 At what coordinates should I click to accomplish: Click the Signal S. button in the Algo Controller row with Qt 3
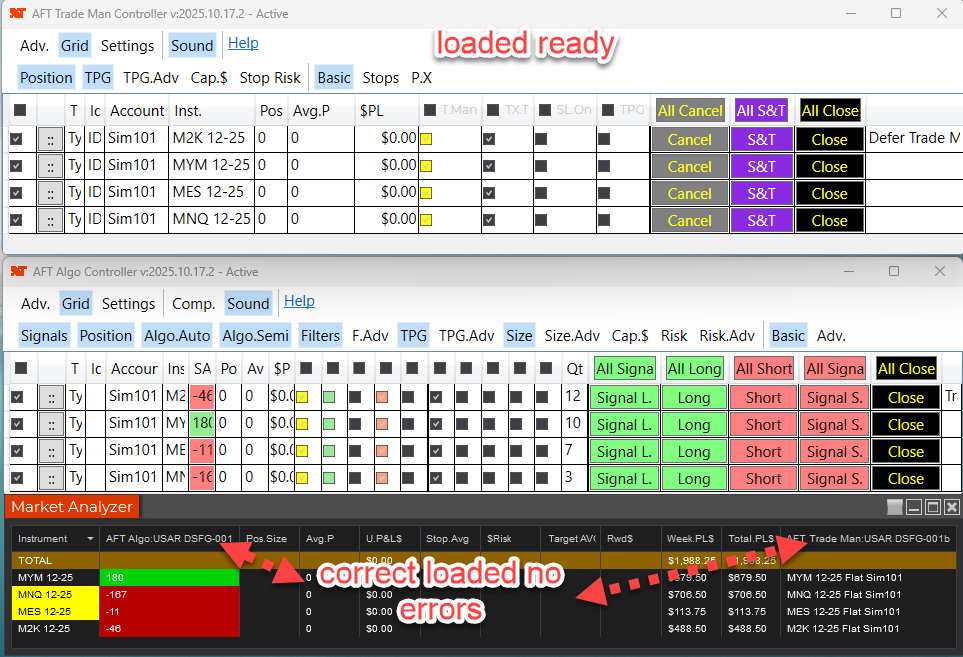pyautogui.click(x=834, y=478)
